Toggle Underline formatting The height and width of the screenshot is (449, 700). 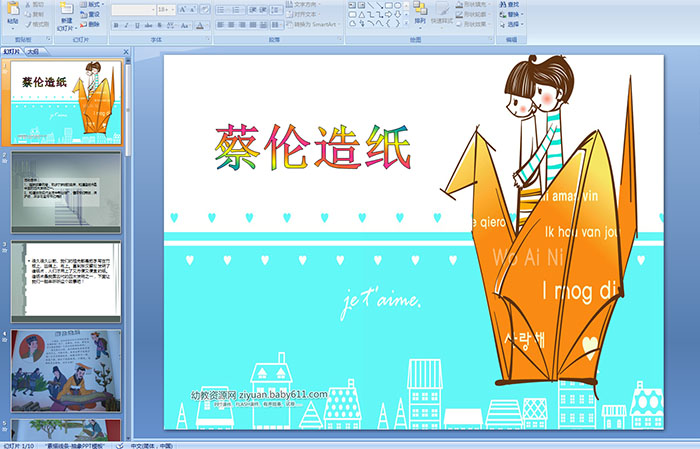coord(137,25)
